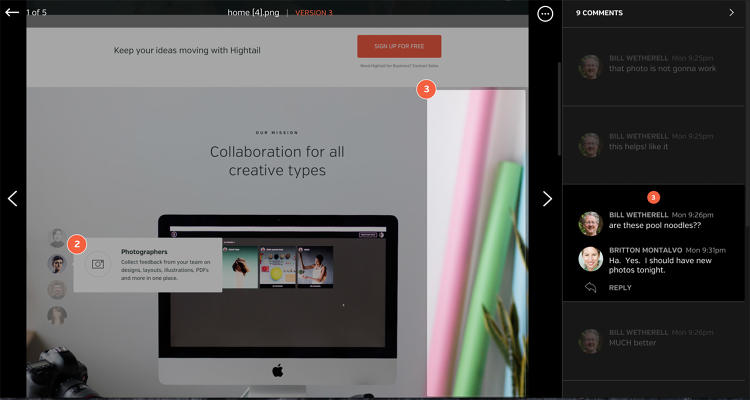
Task: Click the orange 3 badge in comment thread
Action: 653,197
